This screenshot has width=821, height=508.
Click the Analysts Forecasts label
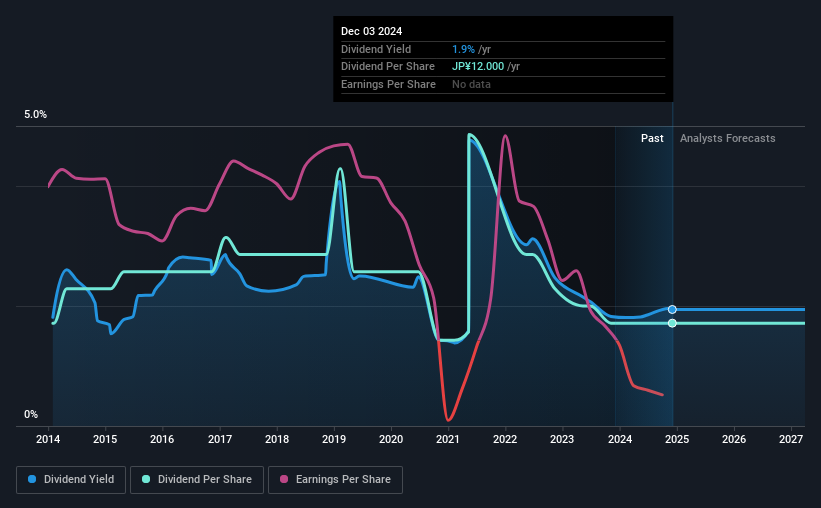click(x=727, y=138)
